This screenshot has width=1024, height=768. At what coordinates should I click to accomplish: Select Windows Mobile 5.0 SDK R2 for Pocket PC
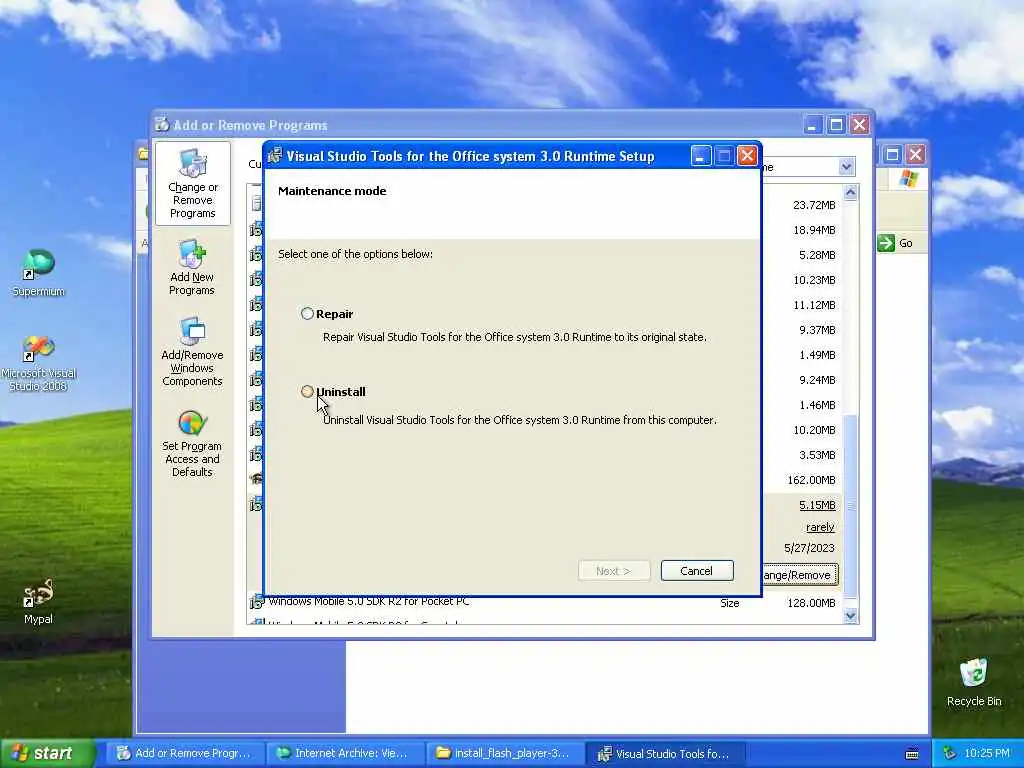[368, 601]
